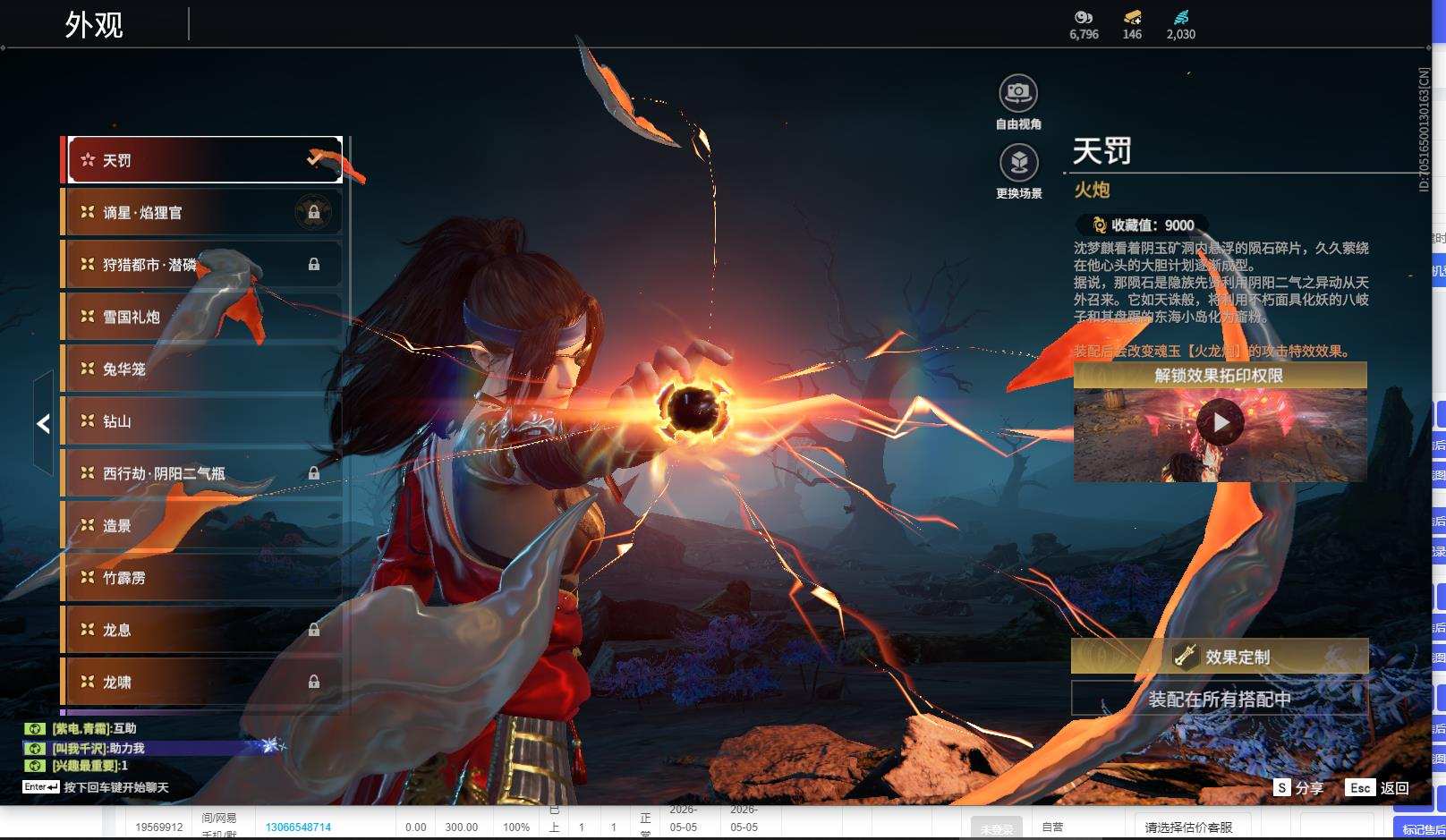Collapse the skin list with the left arrow
Screen dimensions: 1446x840
43,423
